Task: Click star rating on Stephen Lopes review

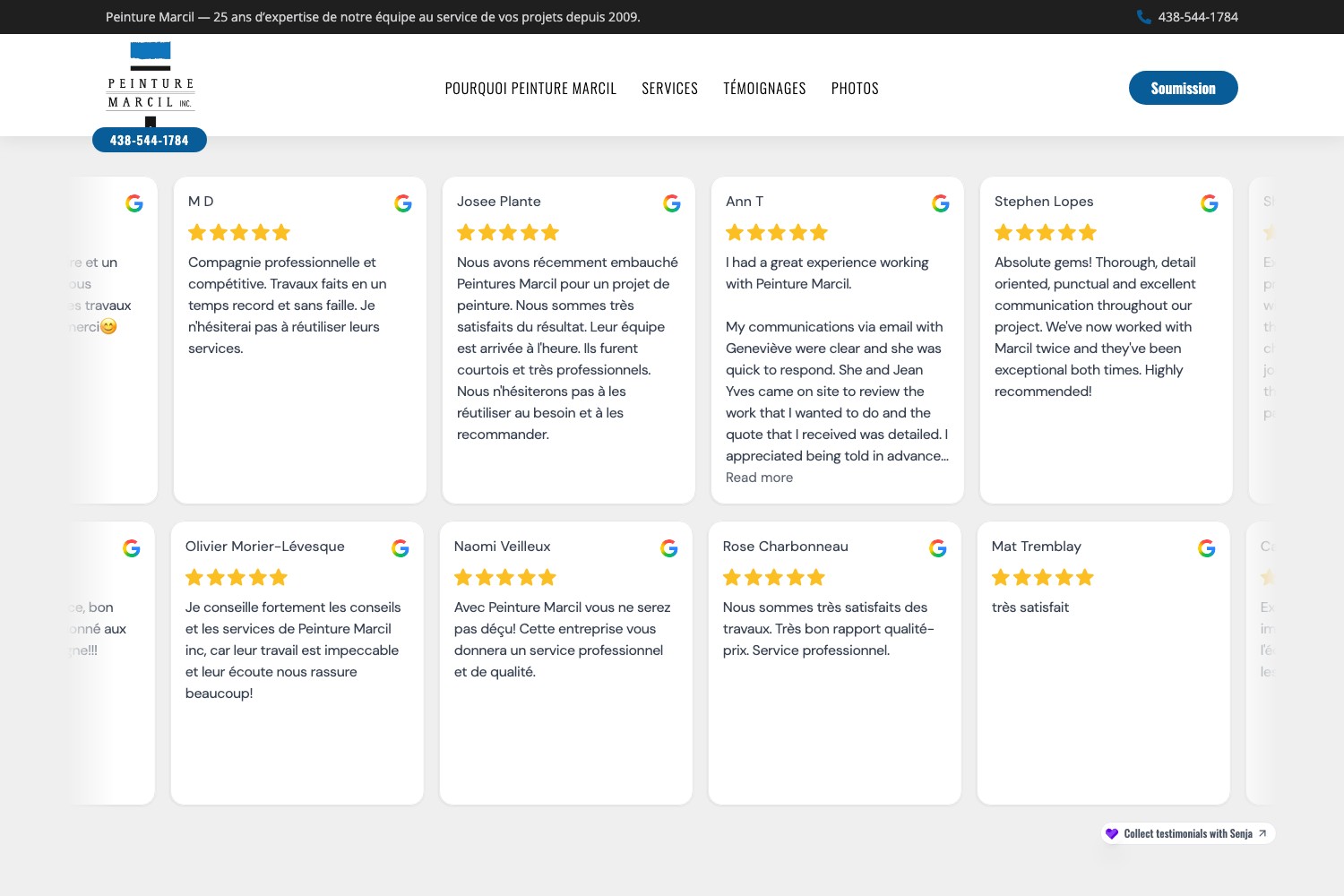Action: [x=1046, y=233]
